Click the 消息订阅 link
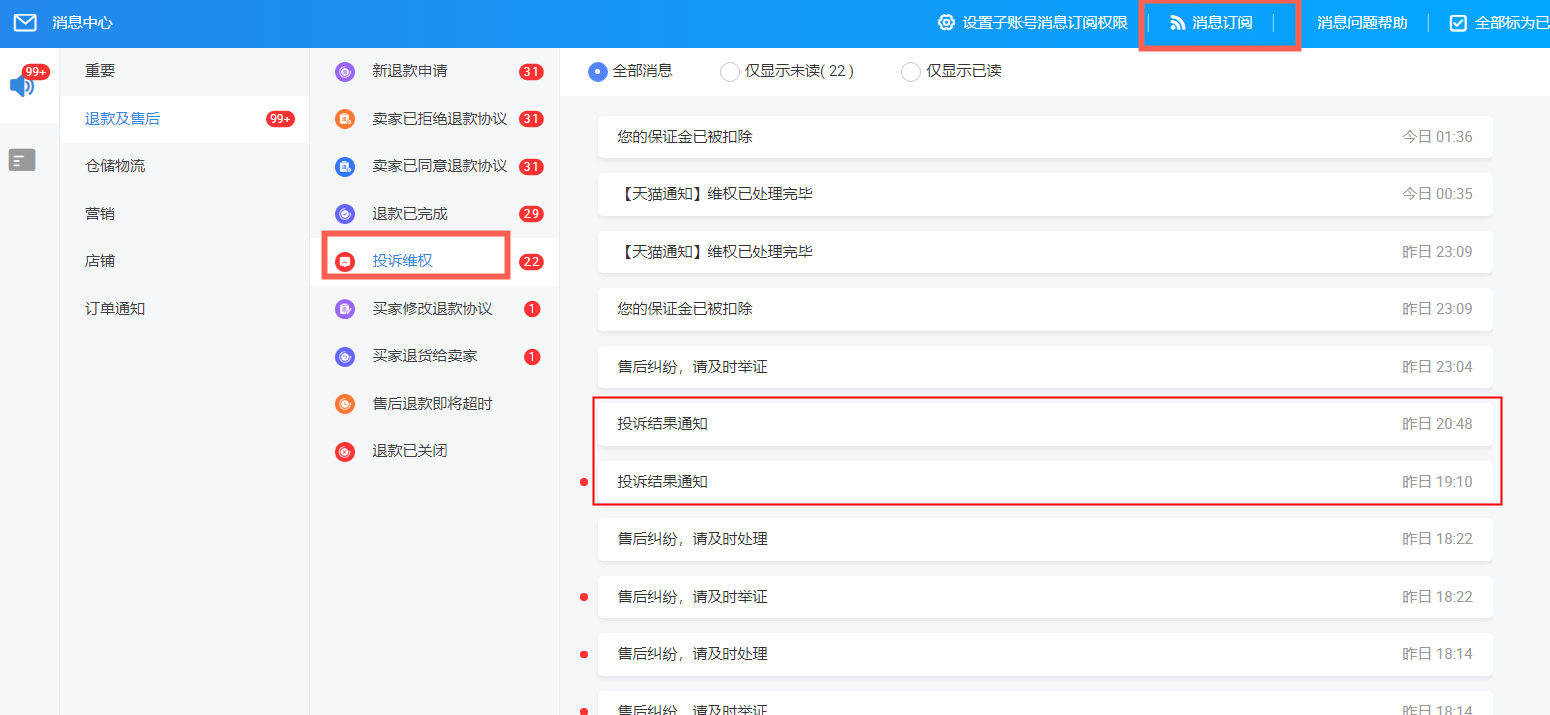This screenshot has width=1550, height=715. [x=1222, y=22]
